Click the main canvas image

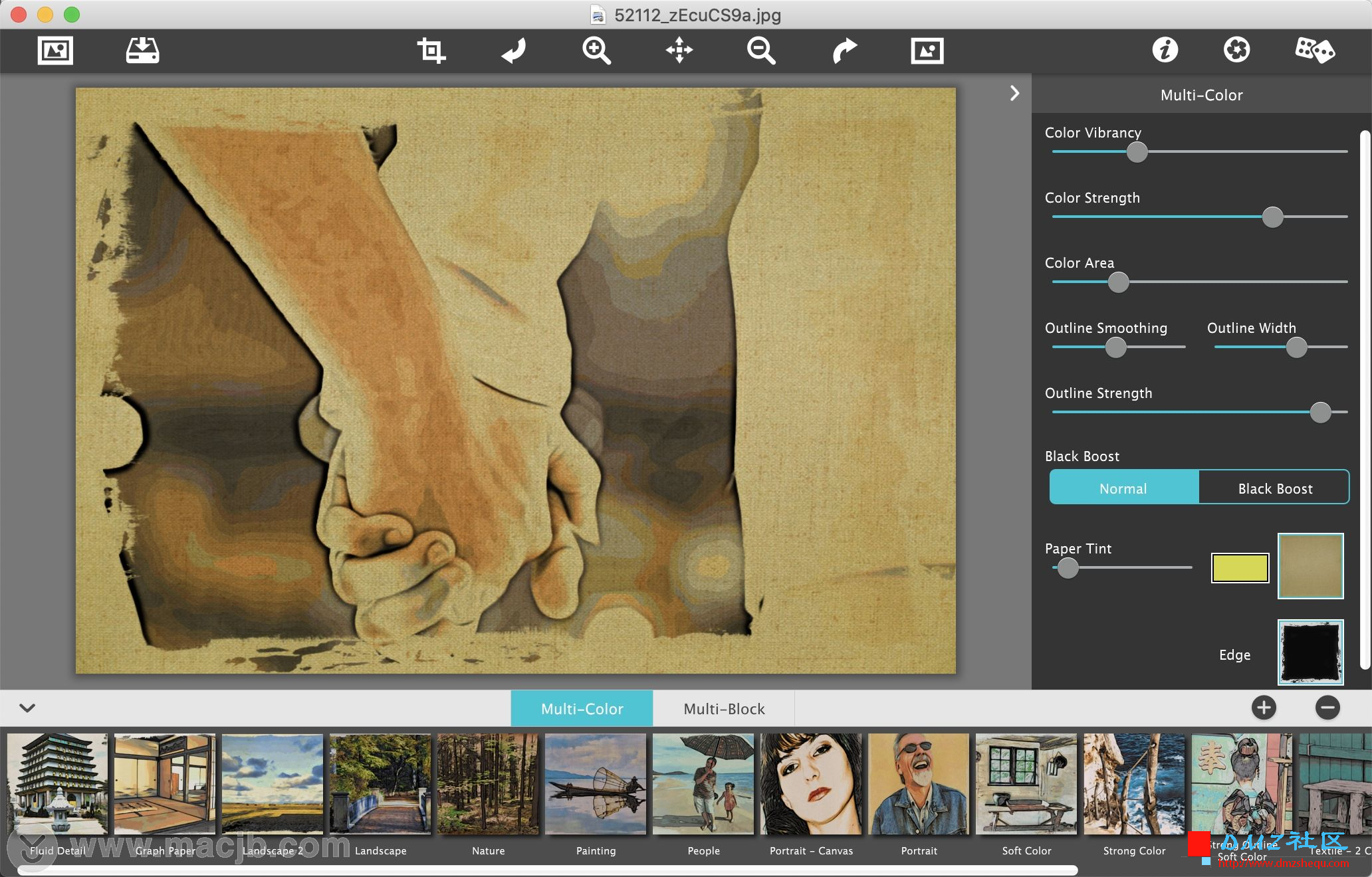pos(516,381)
